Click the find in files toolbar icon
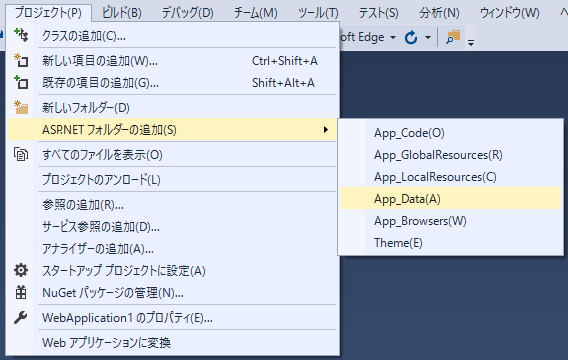This screenshot has height=360, width=568. [x=453, y=37]
